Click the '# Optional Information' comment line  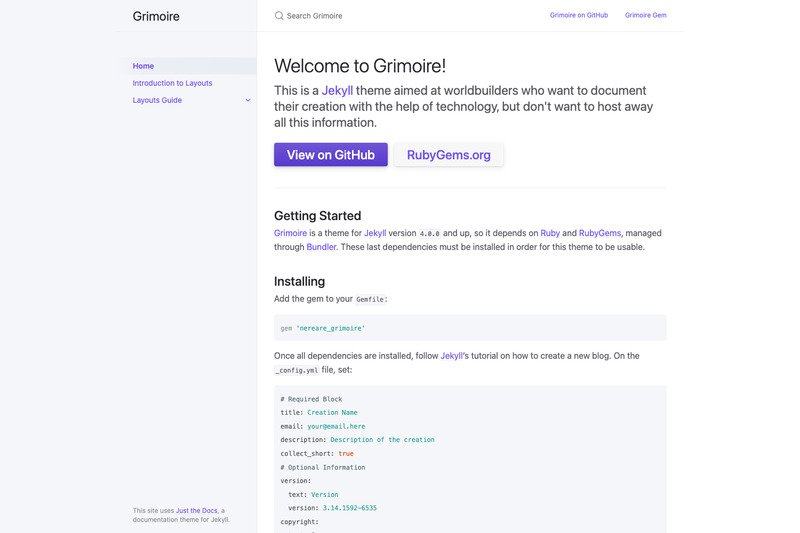pyautogui.click(x=322, y=467)
